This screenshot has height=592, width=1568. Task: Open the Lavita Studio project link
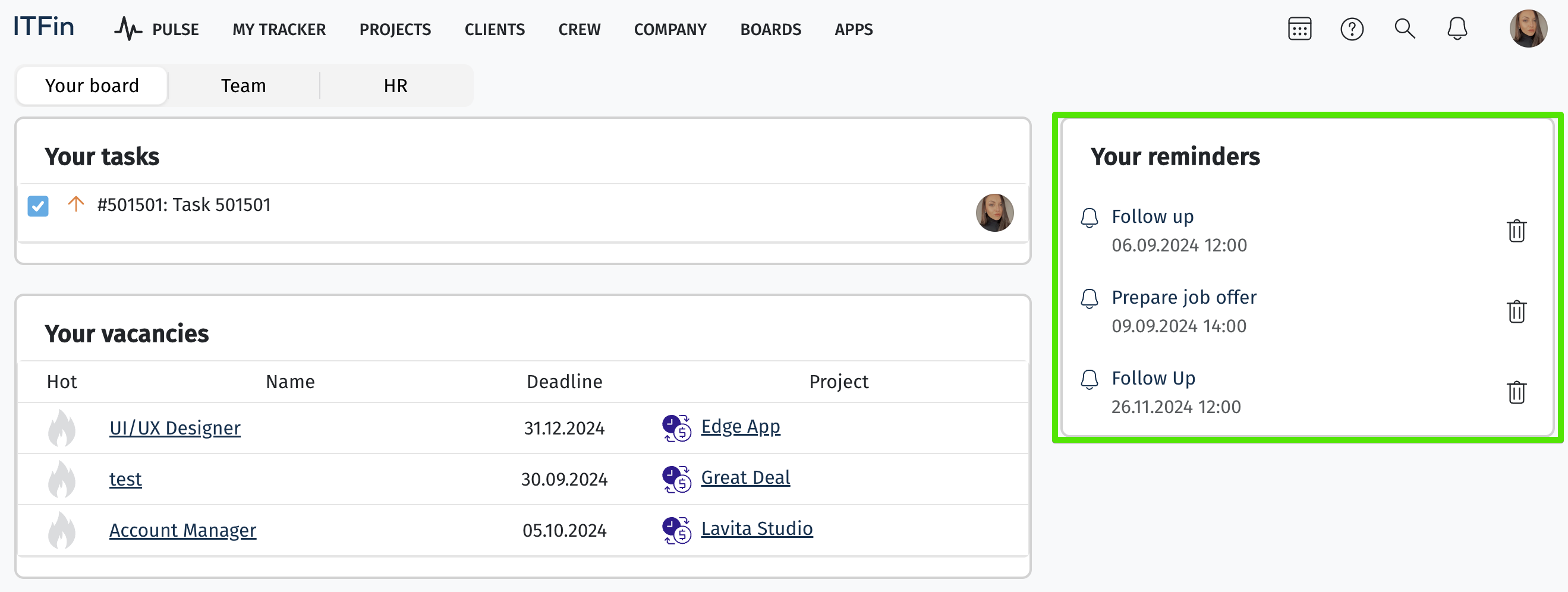[x=757, y=529]
